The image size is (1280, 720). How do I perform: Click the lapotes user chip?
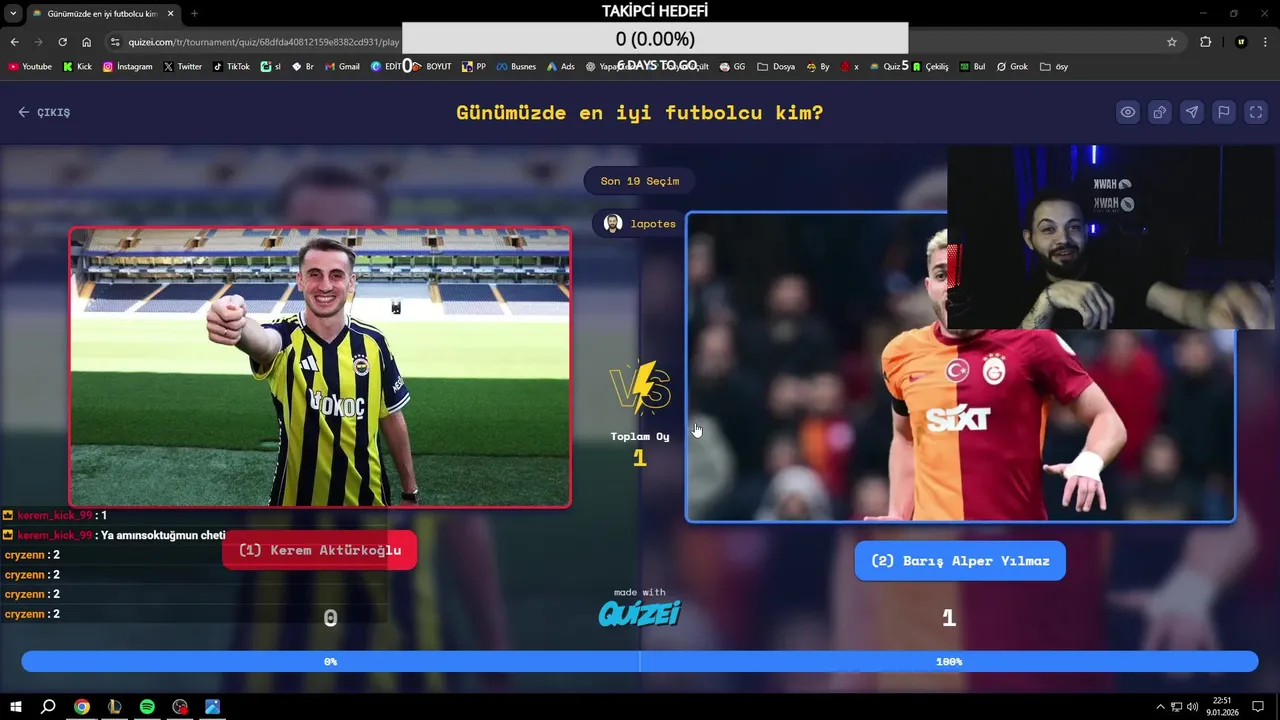(640, 223)
